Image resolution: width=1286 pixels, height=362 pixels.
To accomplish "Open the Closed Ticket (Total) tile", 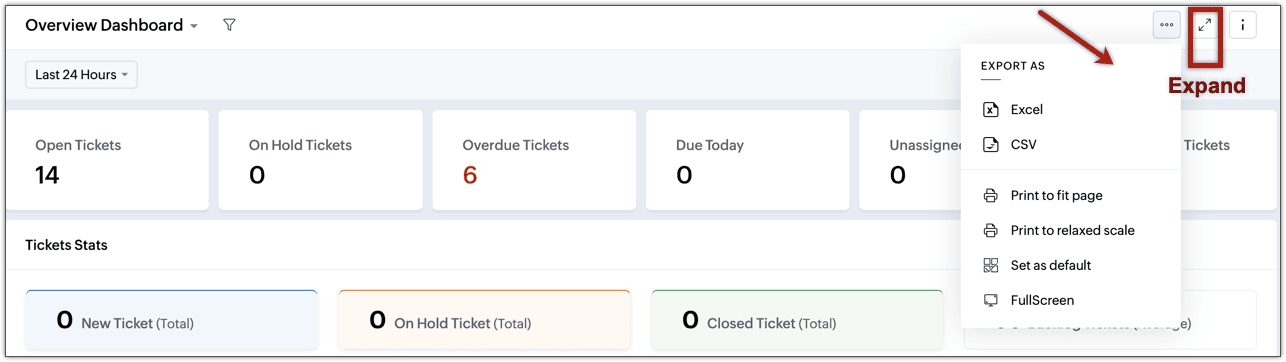I will click(x=797, y=321).
